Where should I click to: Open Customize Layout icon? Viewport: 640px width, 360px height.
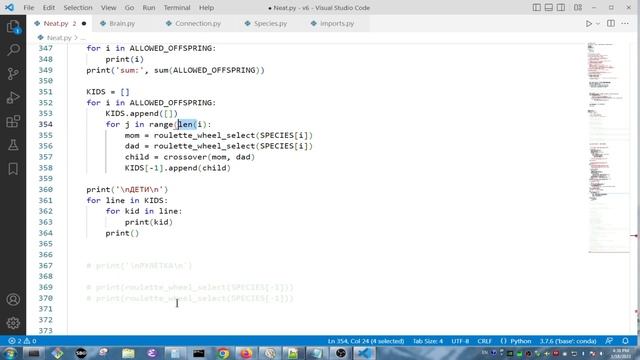(x=578, y=8)
